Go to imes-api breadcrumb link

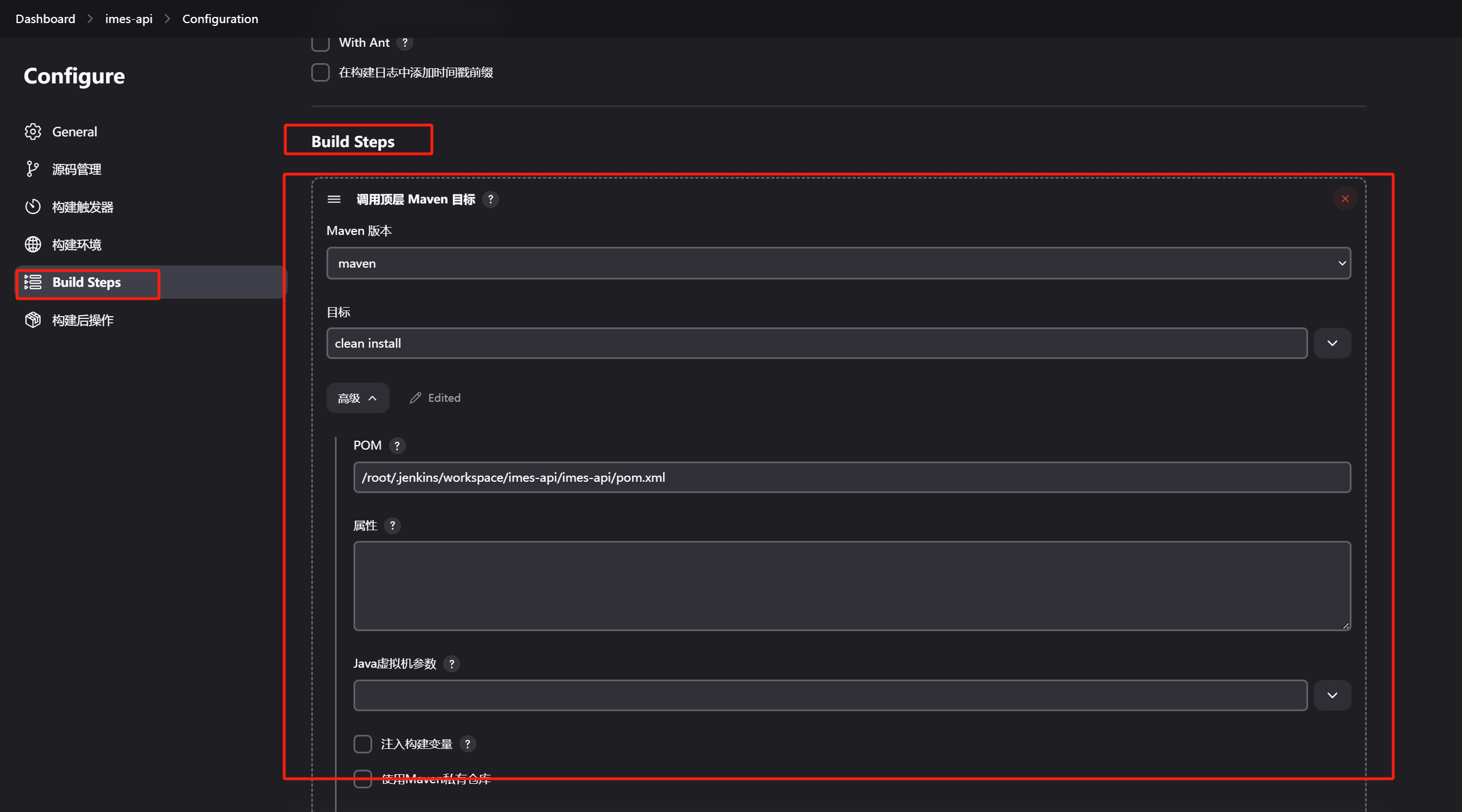click(129, 19)
